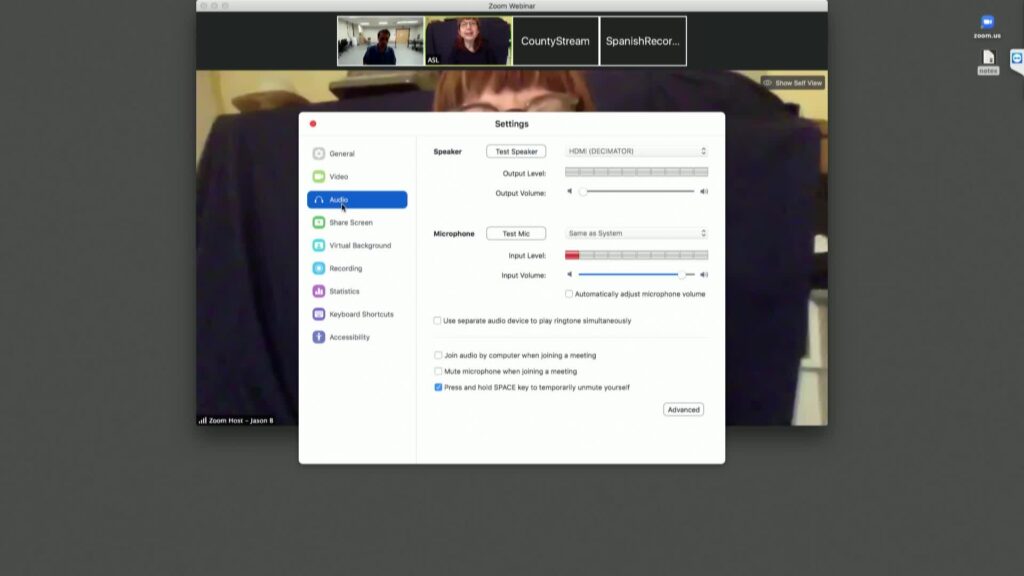The width and height of the screenshot is (1024, 576).
Task: Click the Statistics icon
Action: click(319, 291)
